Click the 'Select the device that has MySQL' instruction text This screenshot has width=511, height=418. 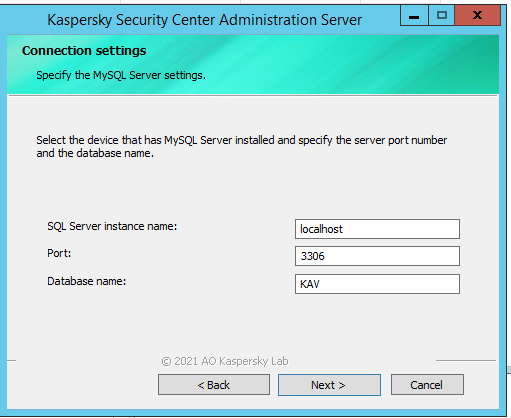242,147
